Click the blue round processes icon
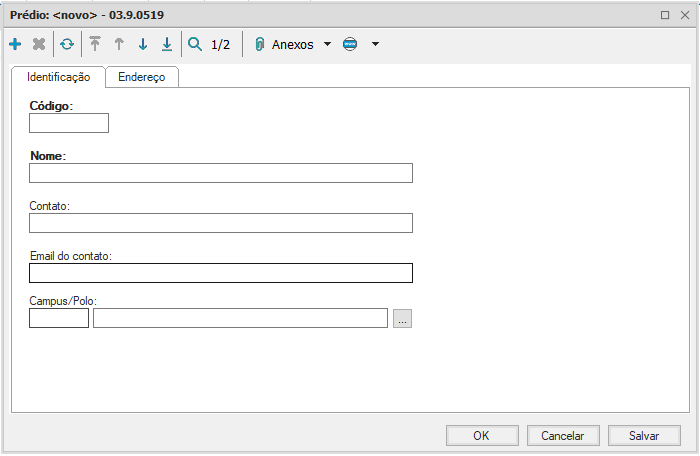700x456 pixels. coord(350,45)
